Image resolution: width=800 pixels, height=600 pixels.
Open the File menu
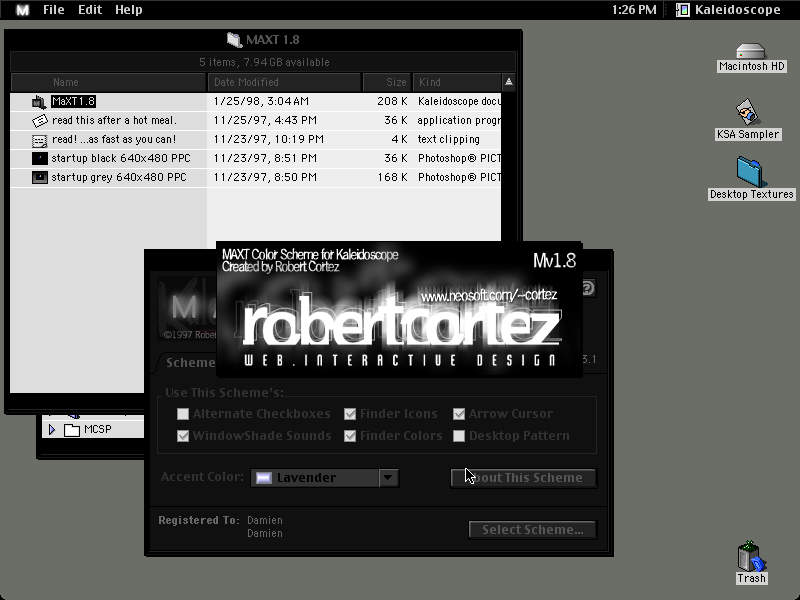[54, 10]
